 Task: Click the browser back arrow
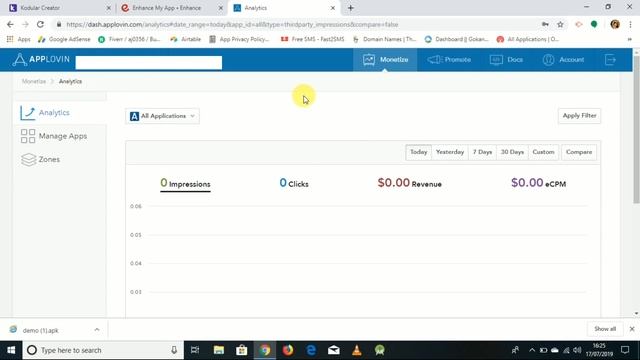(x=10, y=24)
